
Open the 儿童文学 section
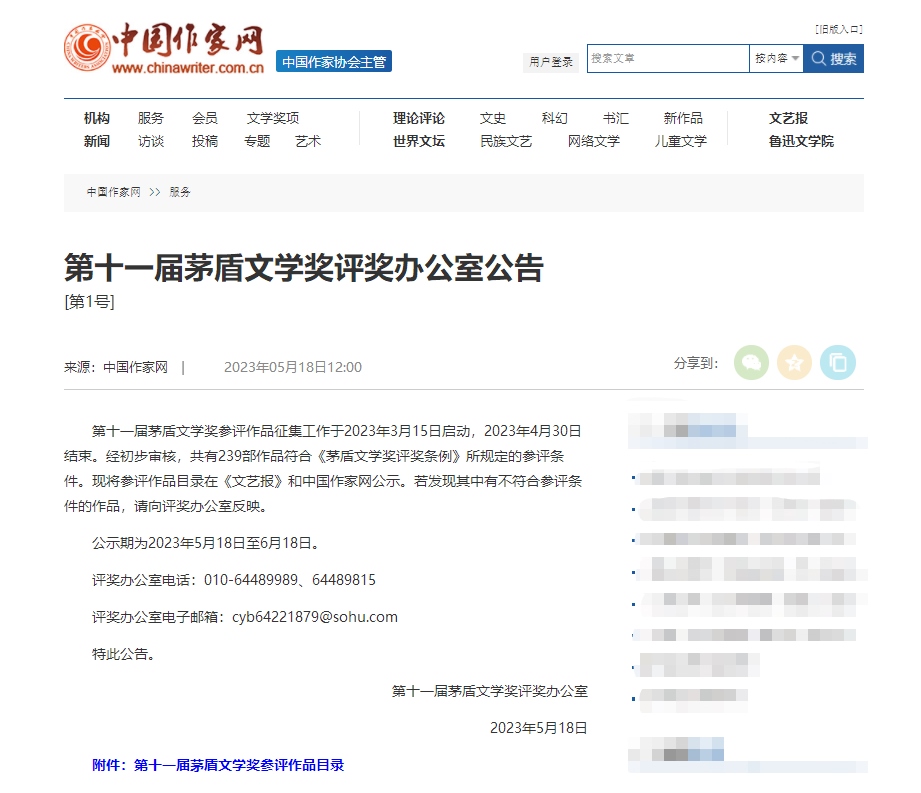click(681, 141)
